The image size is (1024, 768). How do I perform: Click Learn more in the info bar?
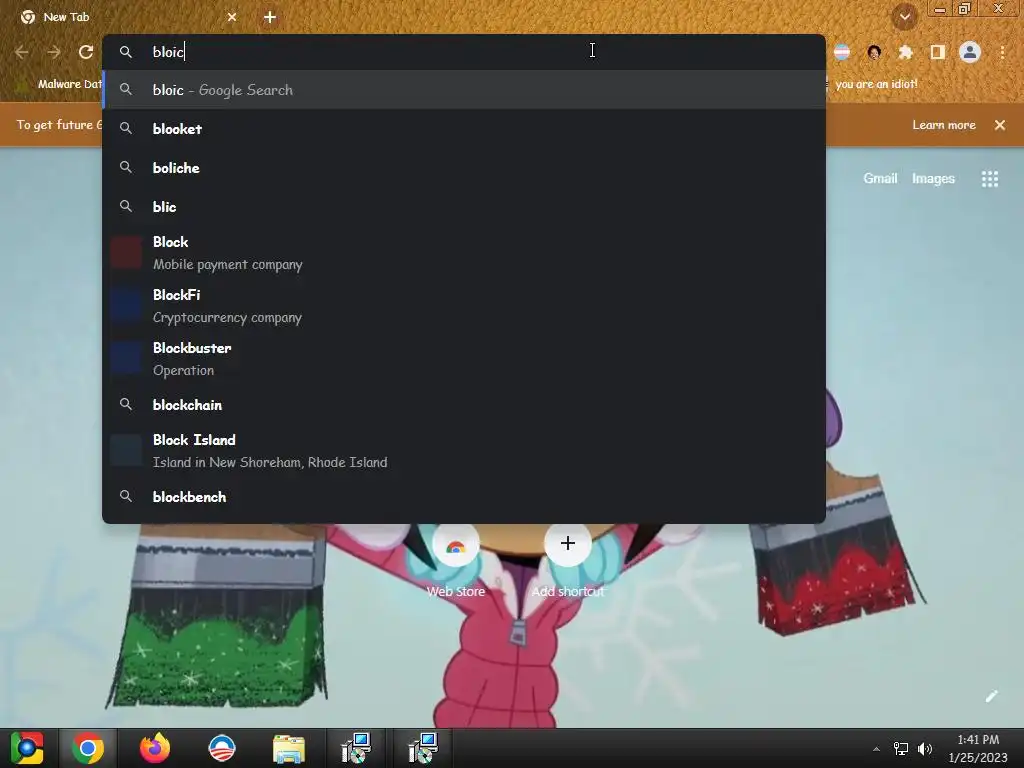tap(944, 125)
